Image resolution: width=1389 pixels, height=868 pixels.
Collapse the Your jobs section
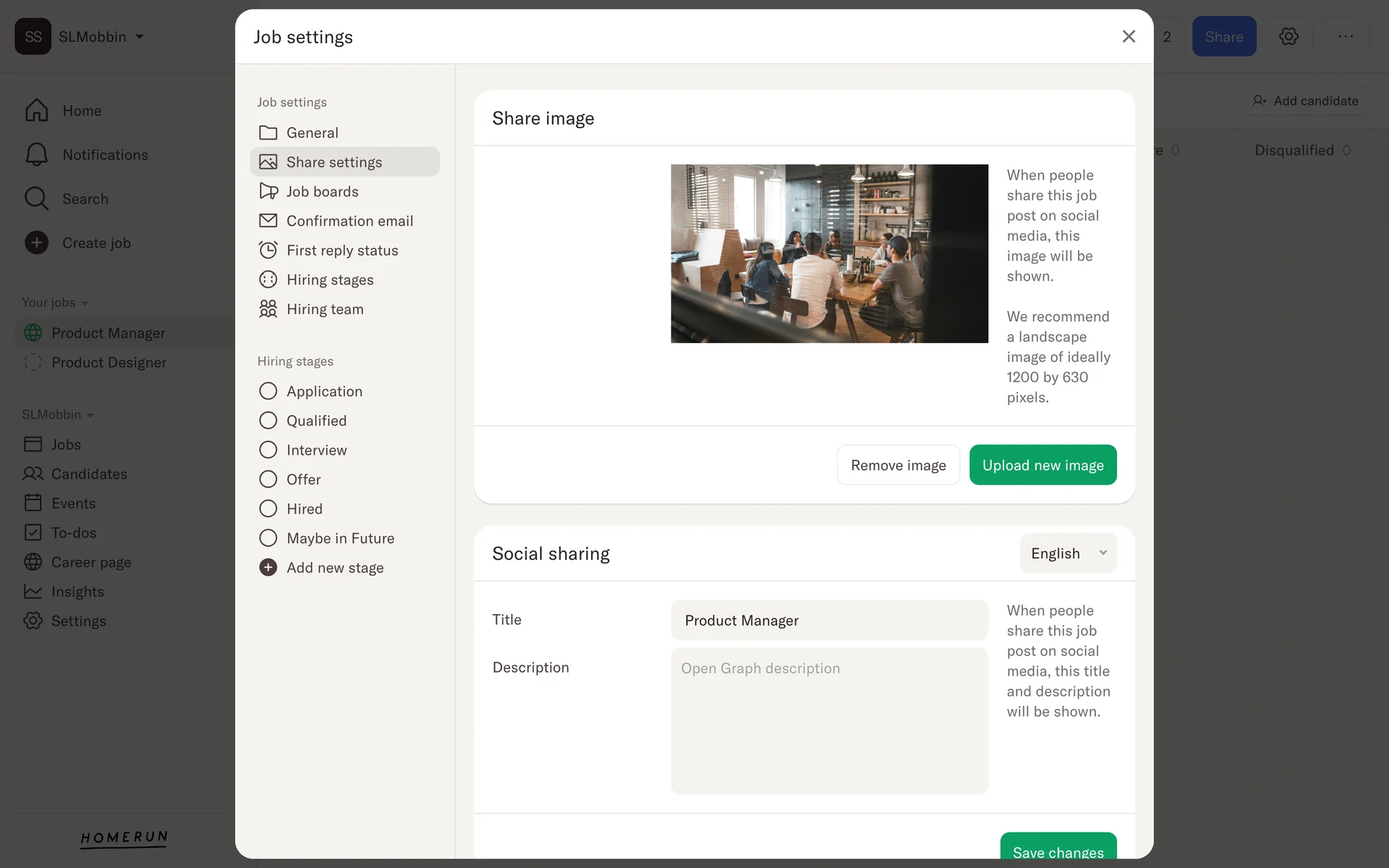(x=55, y=302)
